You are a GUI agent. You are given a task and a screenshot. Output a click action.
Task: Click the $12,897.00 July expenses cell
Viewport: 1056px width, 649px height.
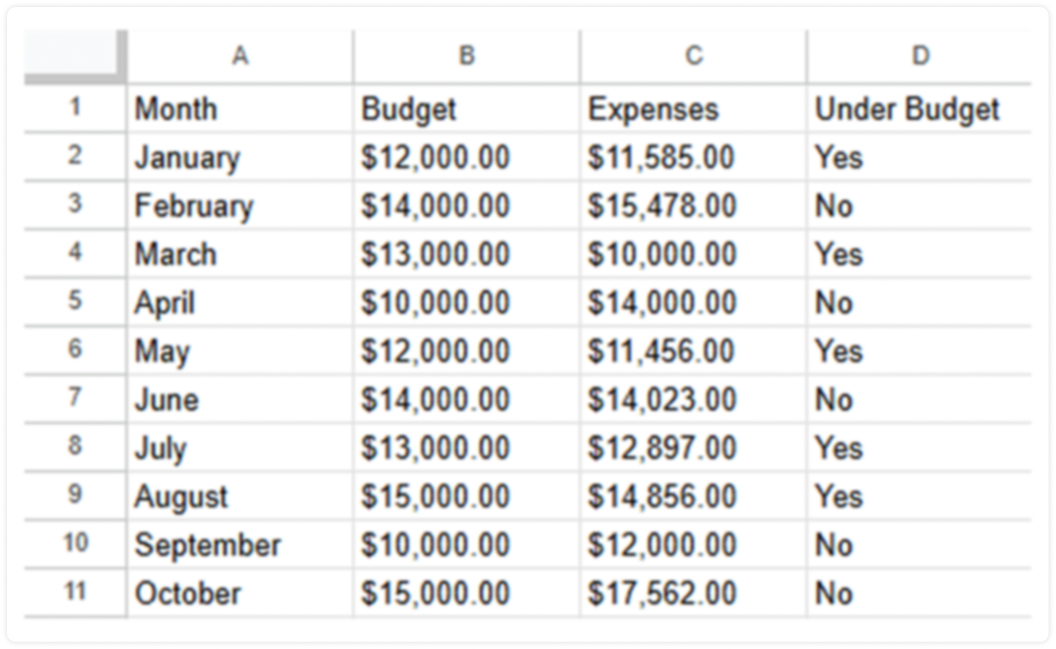693,448
